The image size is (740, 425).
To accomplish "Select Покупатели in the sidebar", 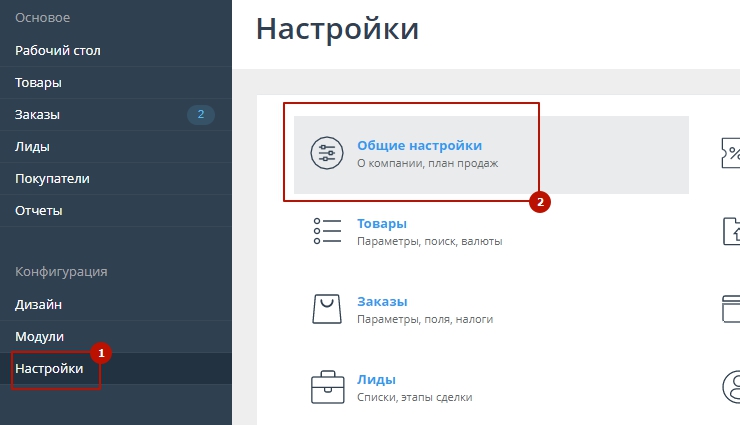I will click(x=52, y=178).
